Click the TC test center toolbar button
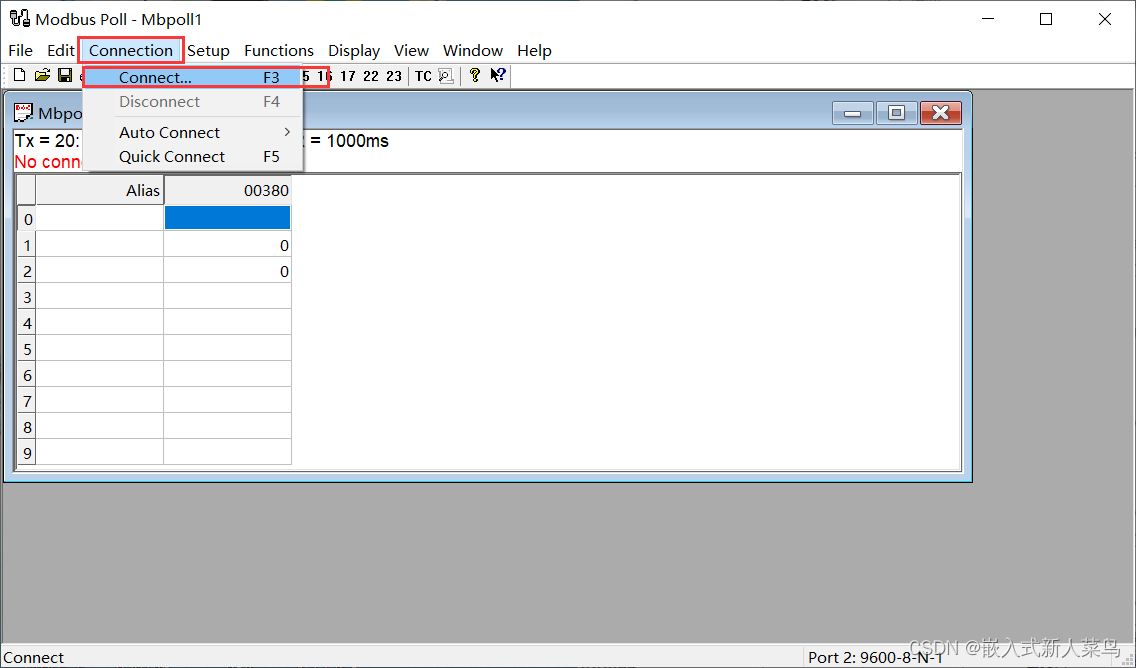 (x=423, y=76)
